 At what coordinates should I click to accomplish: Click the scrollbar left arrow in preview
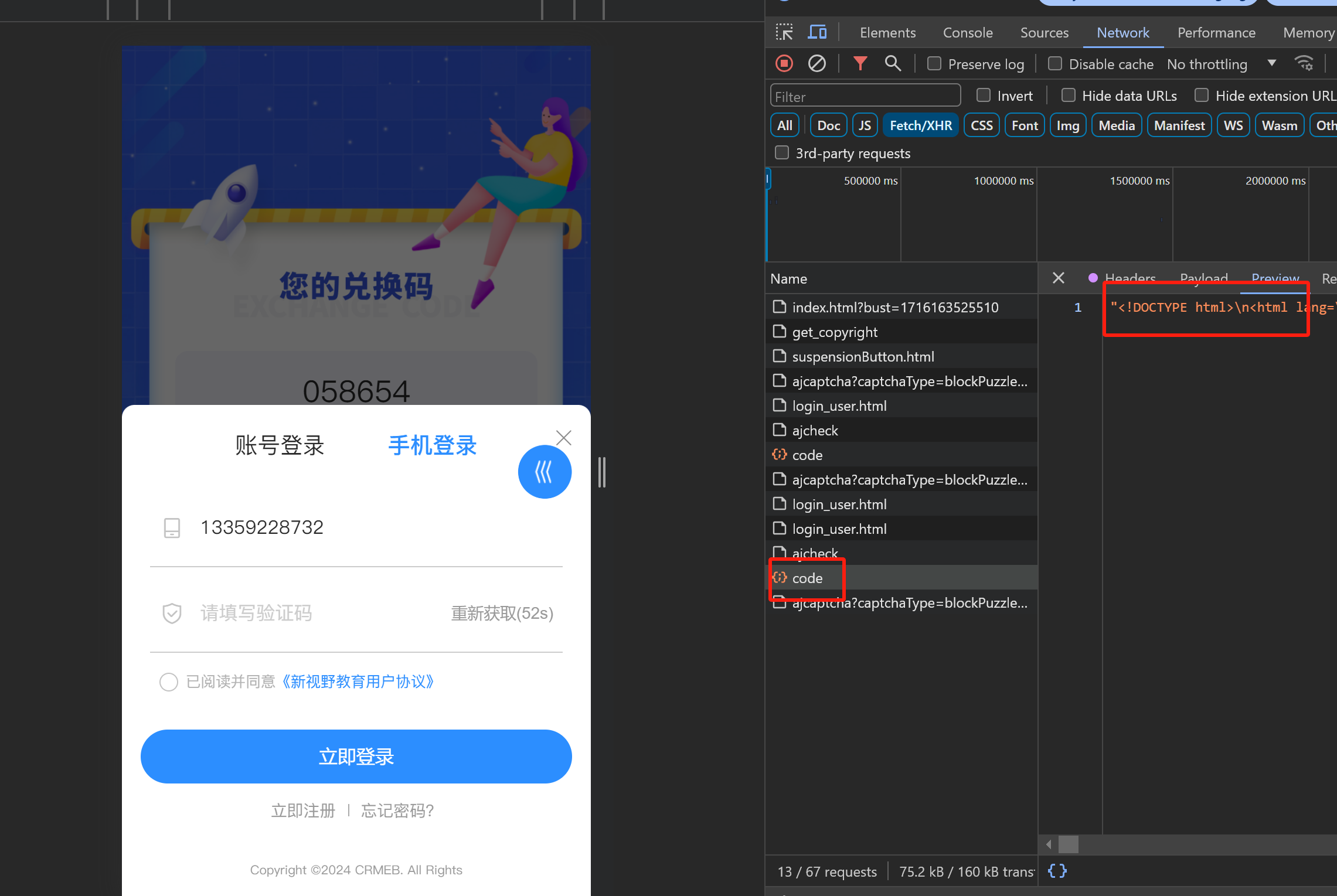[1049, 844]
